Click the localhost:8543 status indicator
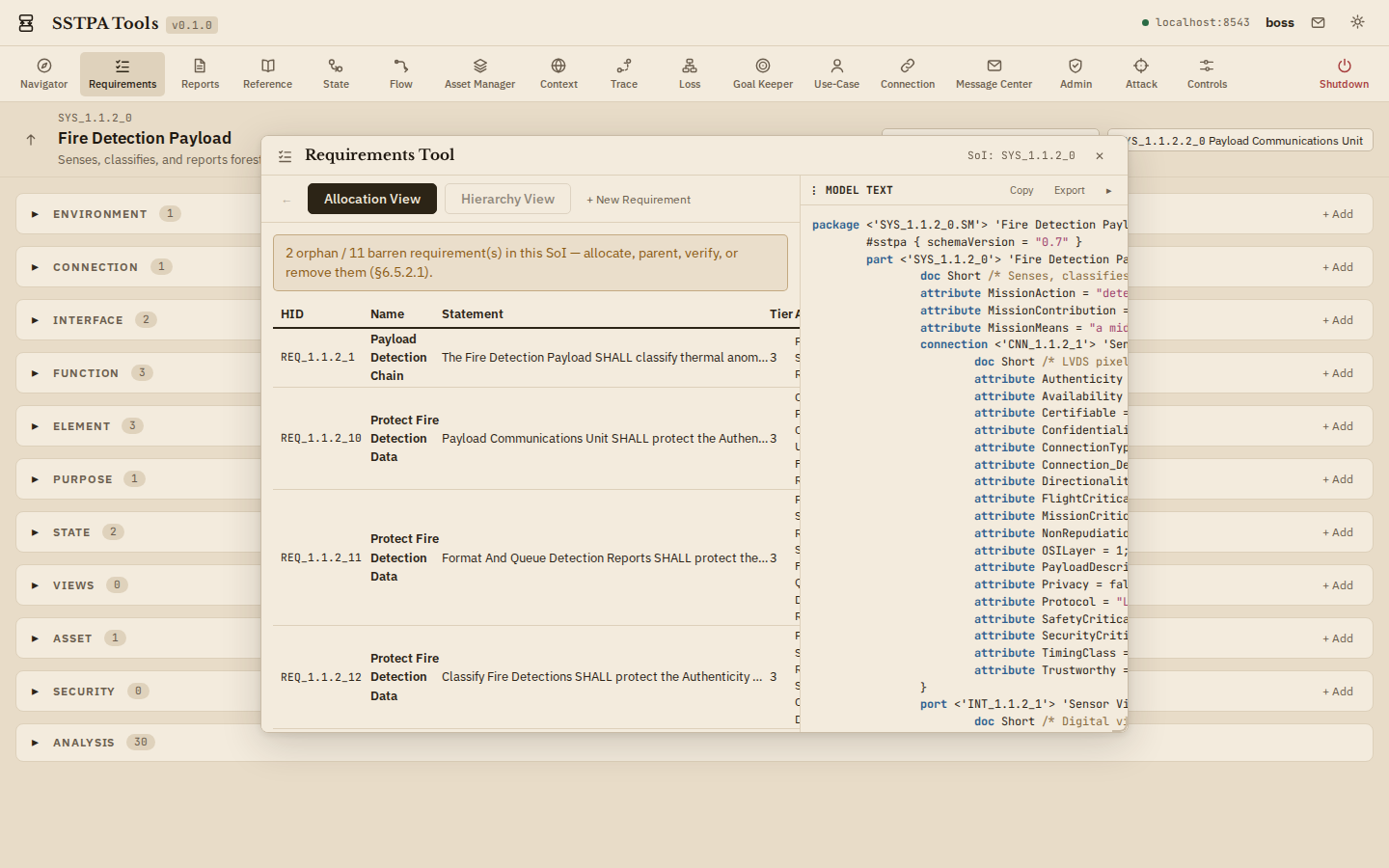This screenshot has width=1389, height=868. tap(1196, 22)
